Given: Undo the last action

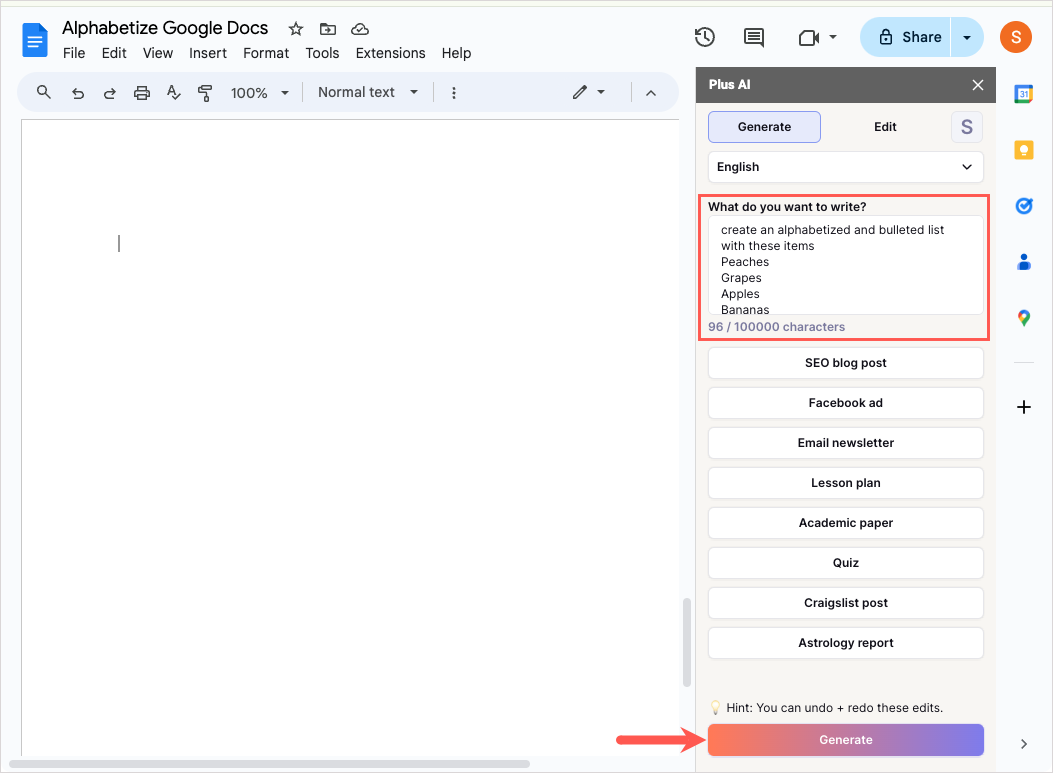Looking at the screenshot, I should click(78, 93).
